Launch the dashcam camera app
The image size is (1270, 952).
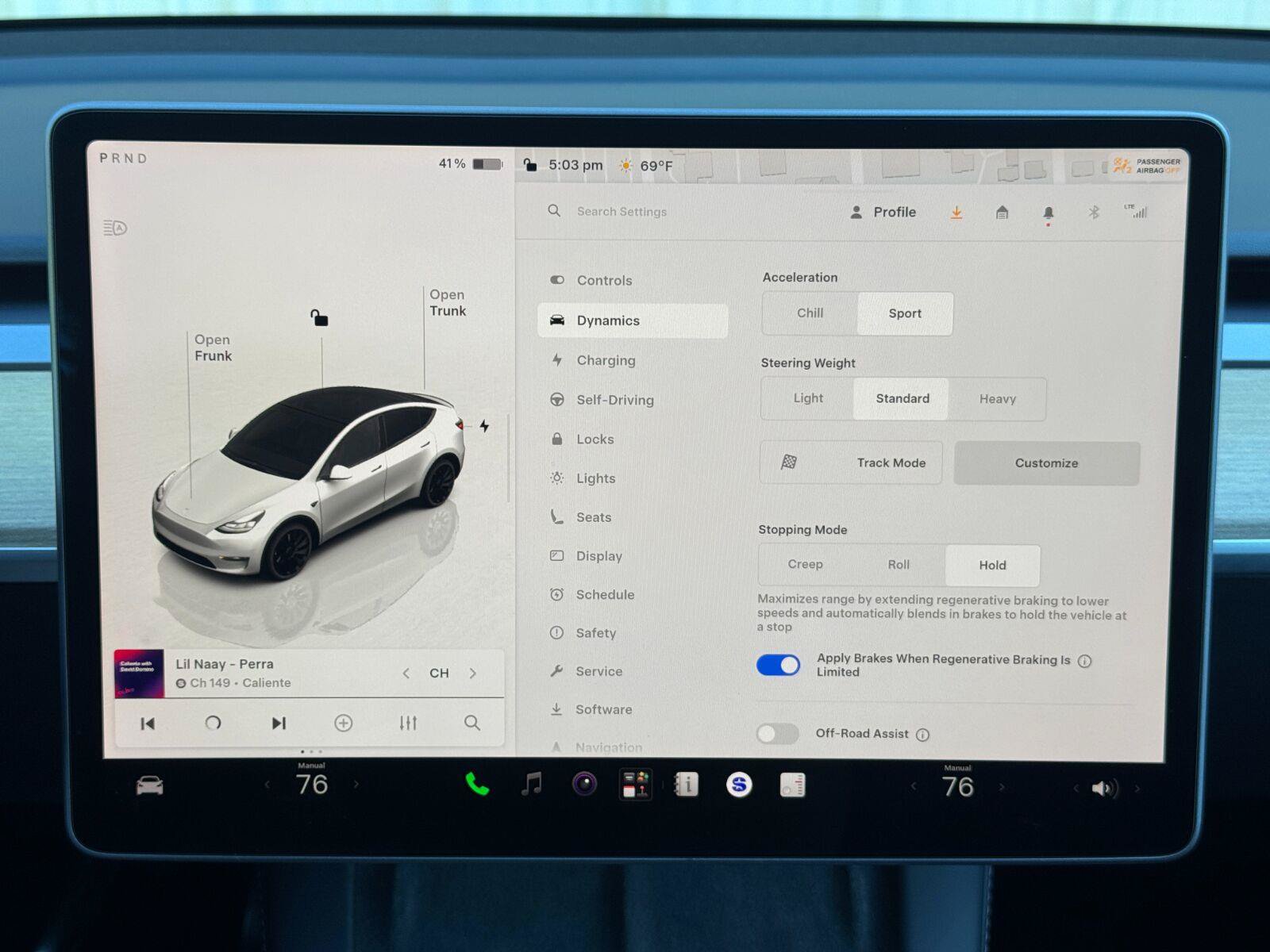coord(584,785)
